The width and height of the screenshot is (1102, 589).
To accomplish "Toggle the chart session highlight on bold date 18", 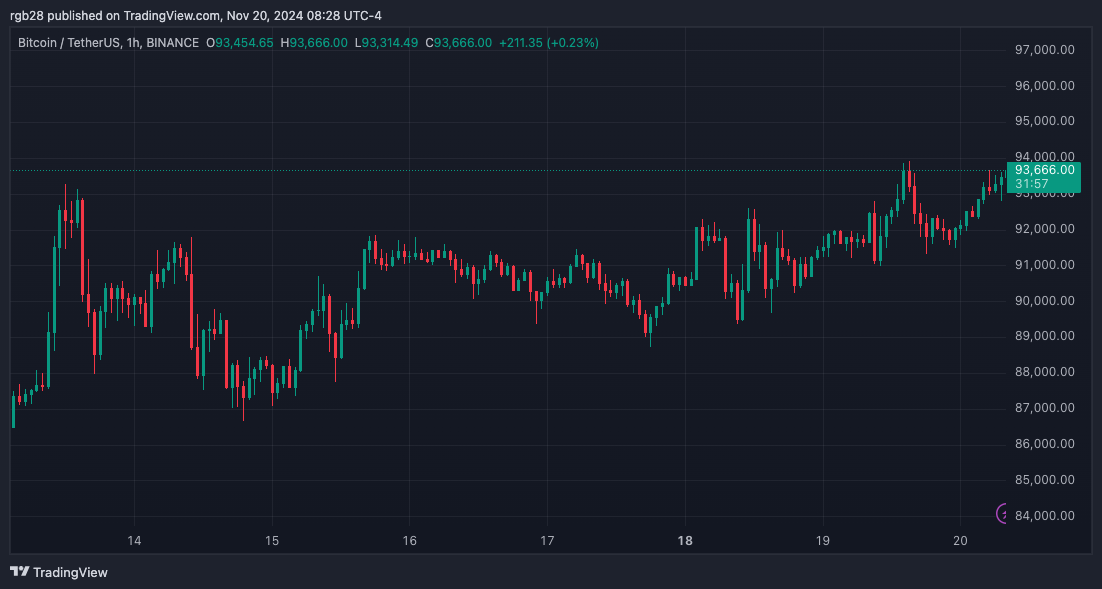I will click(686, 539).
